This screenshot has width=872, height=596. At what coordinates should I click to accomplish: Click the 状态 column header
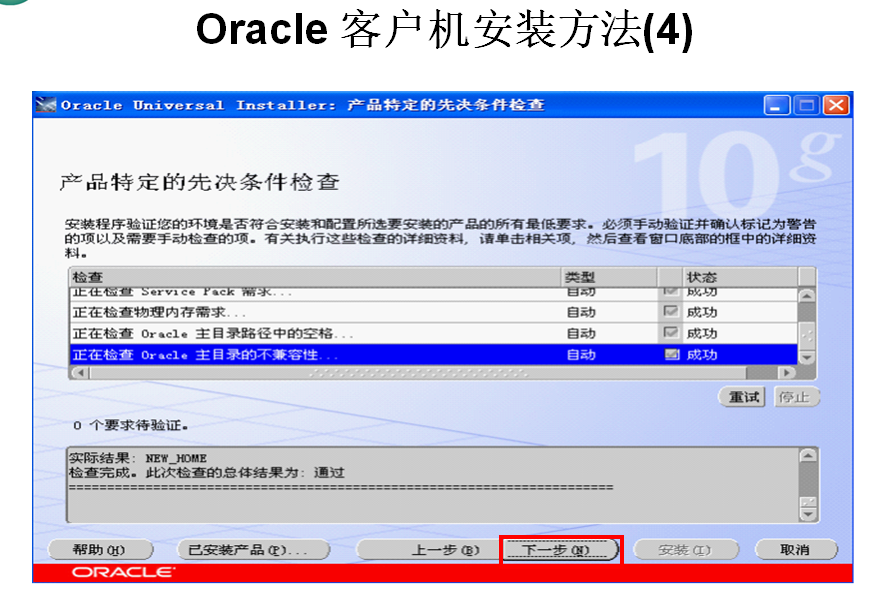(740, 277)
